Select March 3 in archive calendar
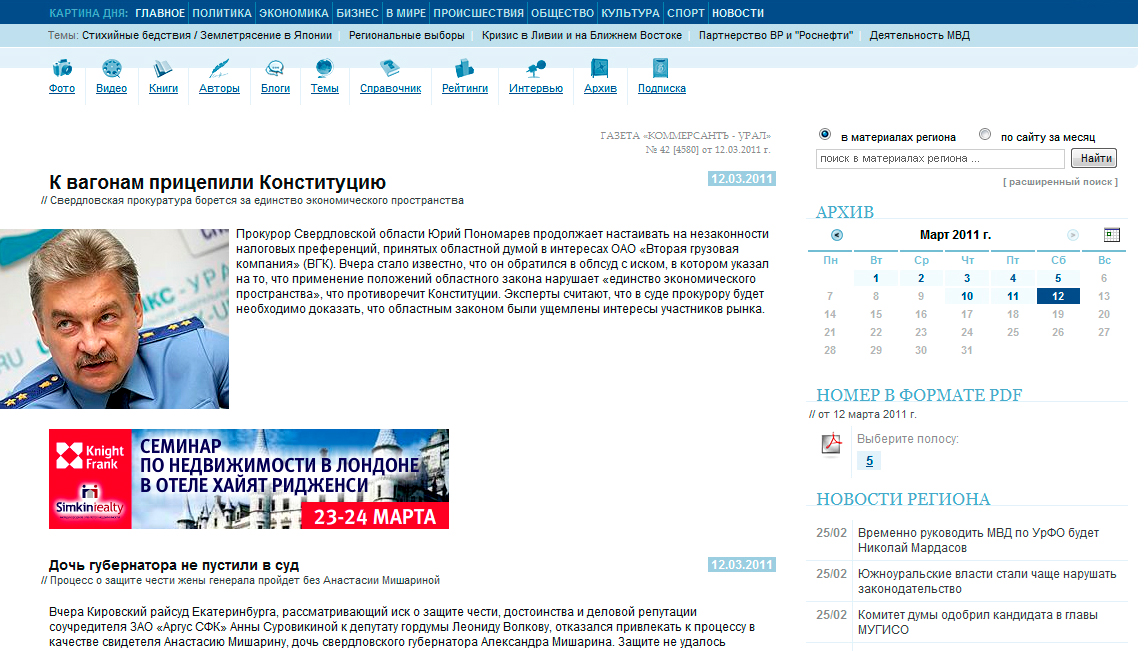The height and width of the screenshot is (651, 1144). (x=967, y=278)
